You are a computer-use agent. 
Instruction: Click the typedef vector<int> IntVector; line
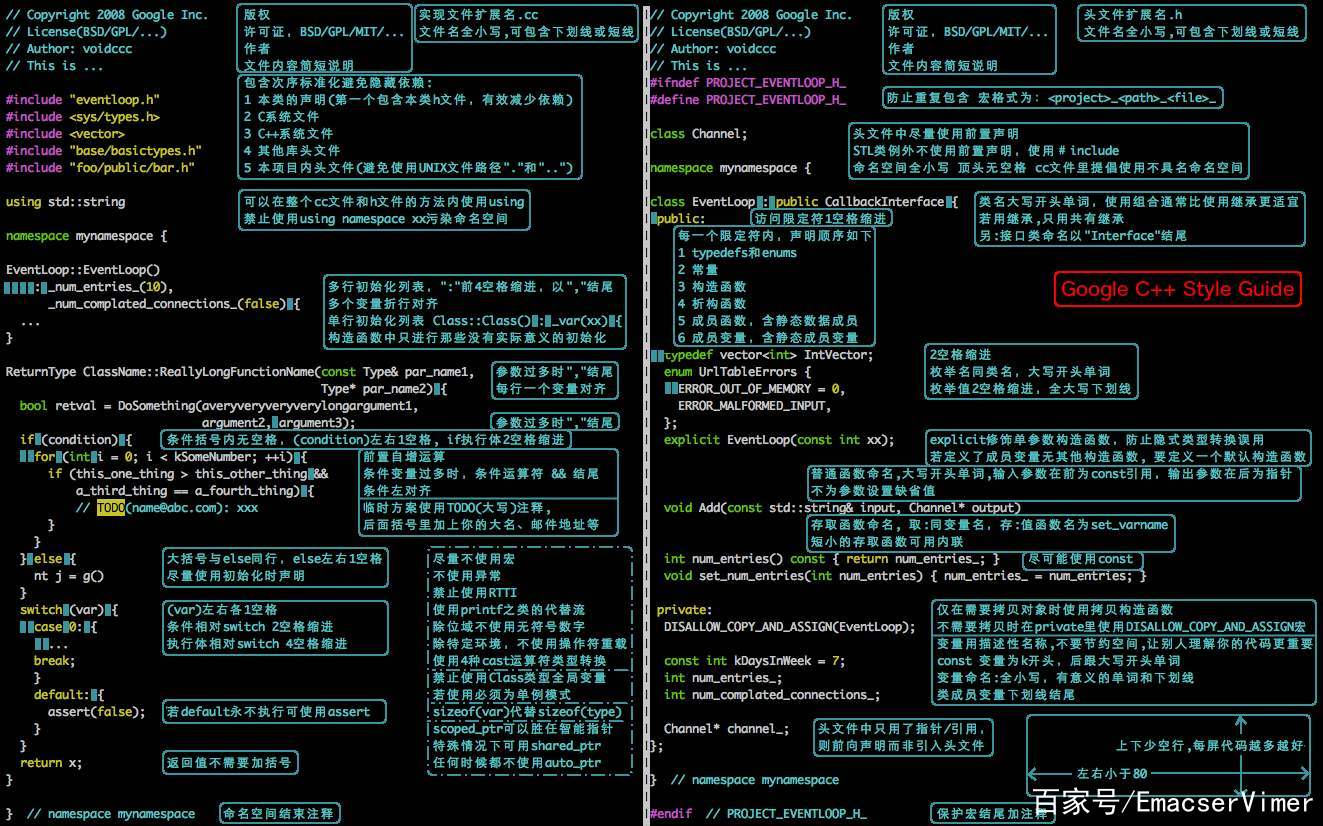[768, 355]
